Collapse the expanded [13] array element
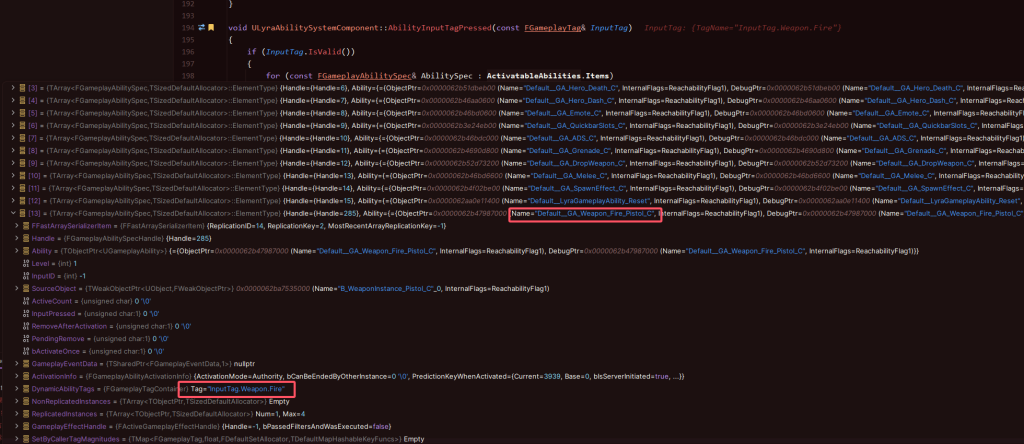The height and width of the screenshot is (444, 1024). coord(12,214)
